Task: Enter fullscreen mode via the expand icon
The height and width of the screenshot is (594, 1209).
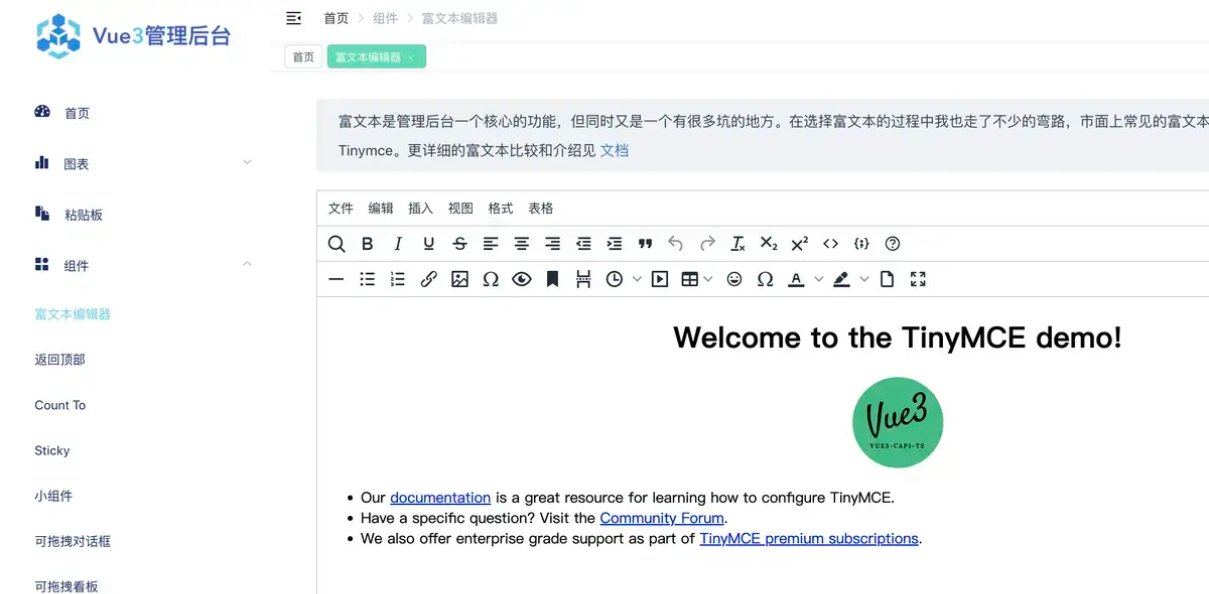Action: click(x=918, y=279)
